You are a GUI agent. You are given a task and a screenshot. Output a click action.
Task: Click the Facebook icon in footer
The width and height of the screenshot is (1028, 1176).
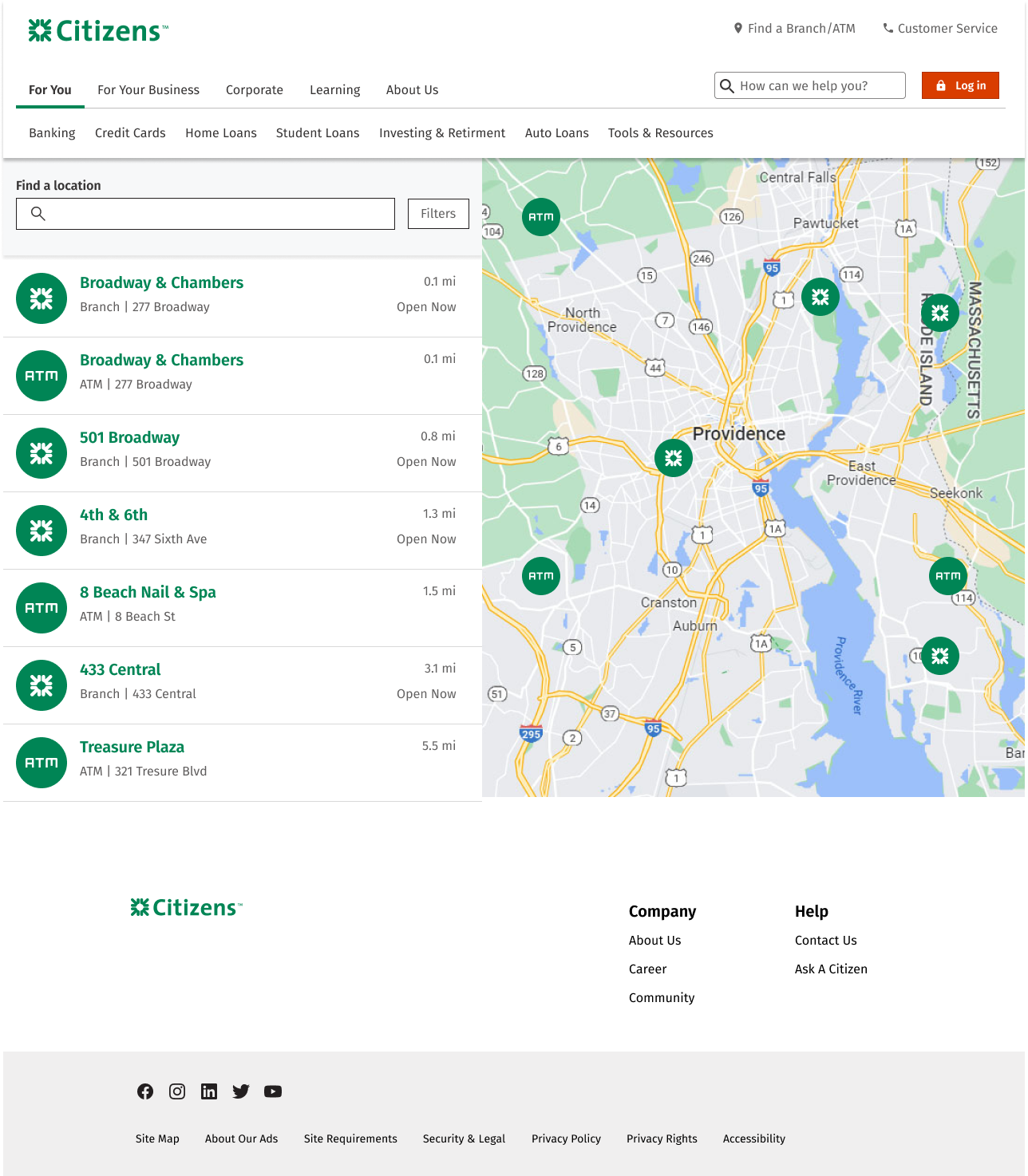[x=145, y=1091]
